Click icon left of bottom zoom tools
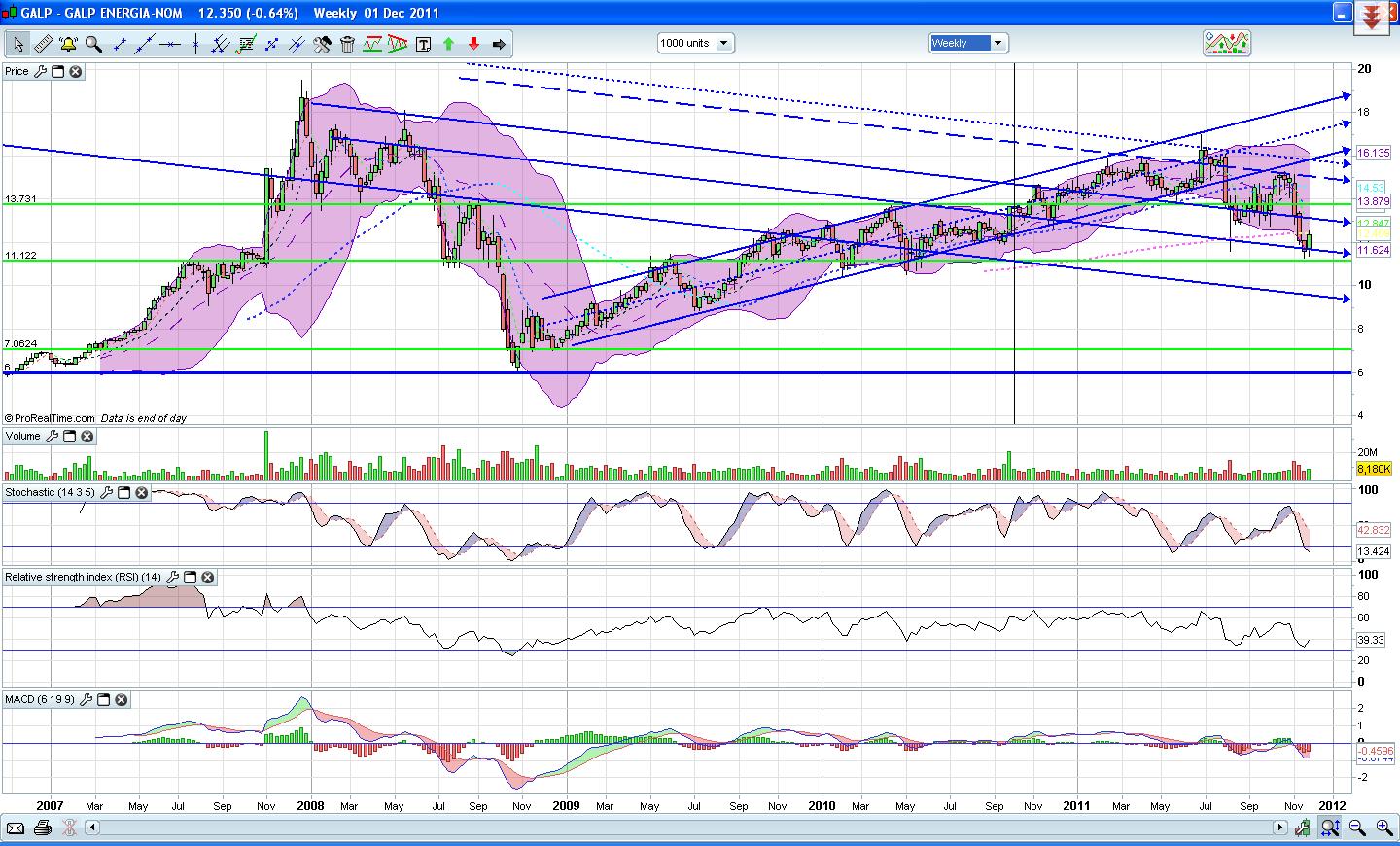 (1303, 828)
